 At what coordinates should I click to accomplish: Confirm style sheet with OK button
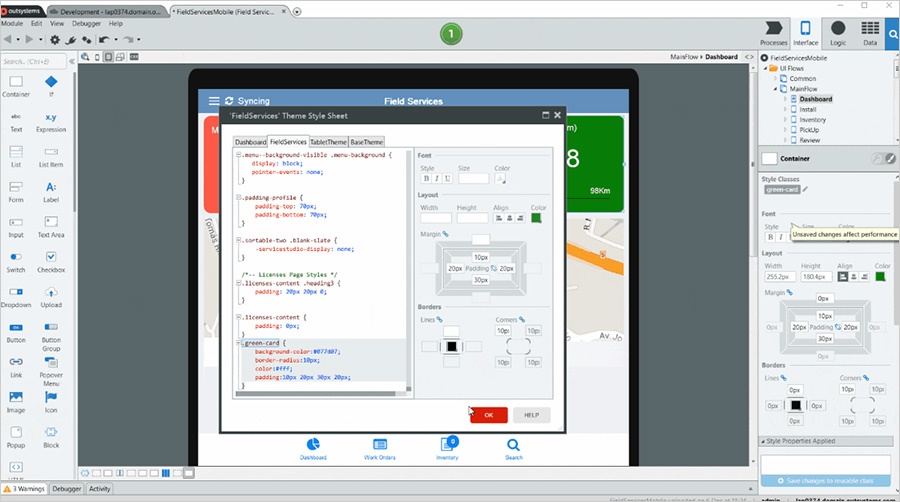pyautogui.click(x=488, y=415)
